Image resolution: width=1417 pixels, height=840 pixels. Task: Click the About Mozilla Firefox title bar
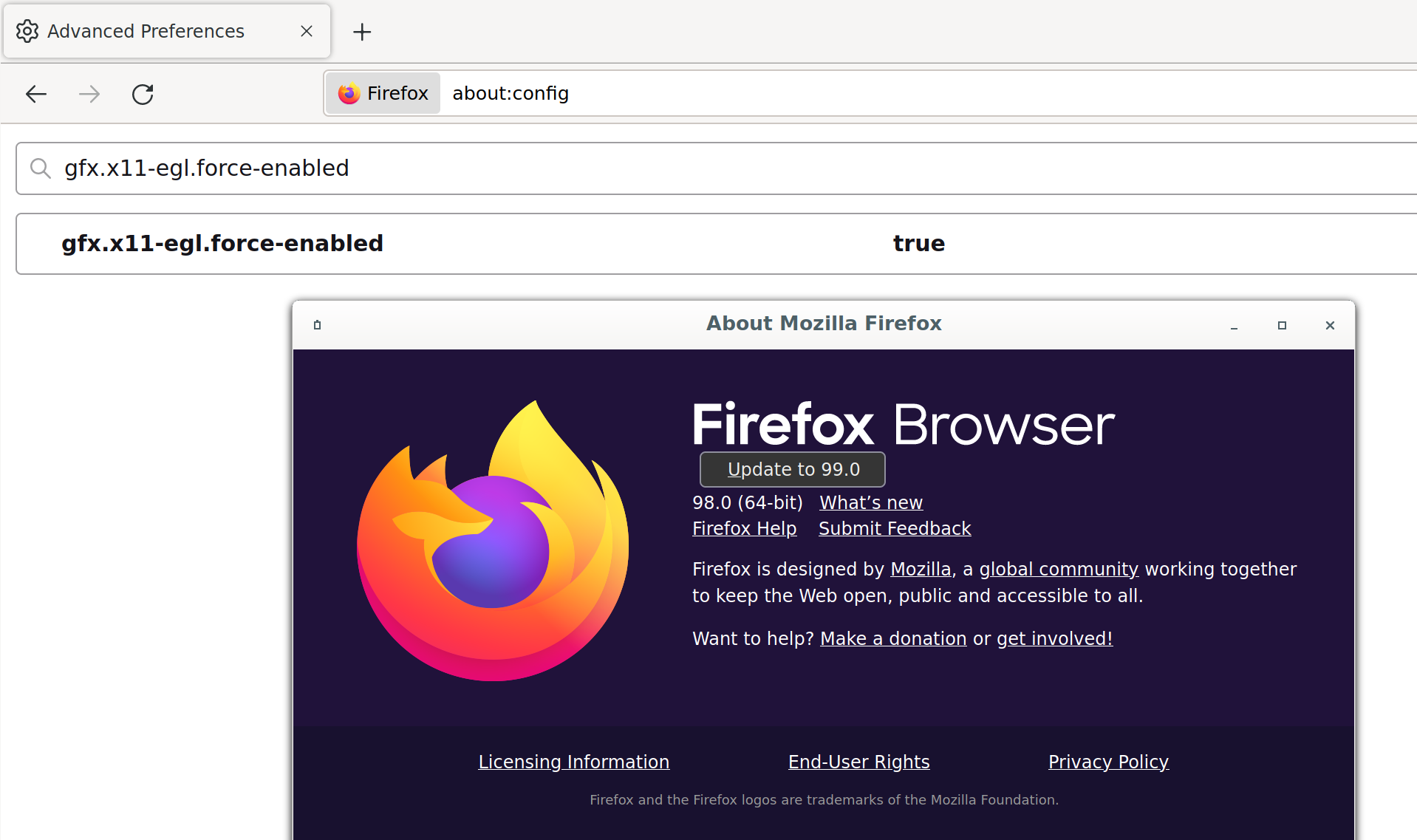coord(824,324)
